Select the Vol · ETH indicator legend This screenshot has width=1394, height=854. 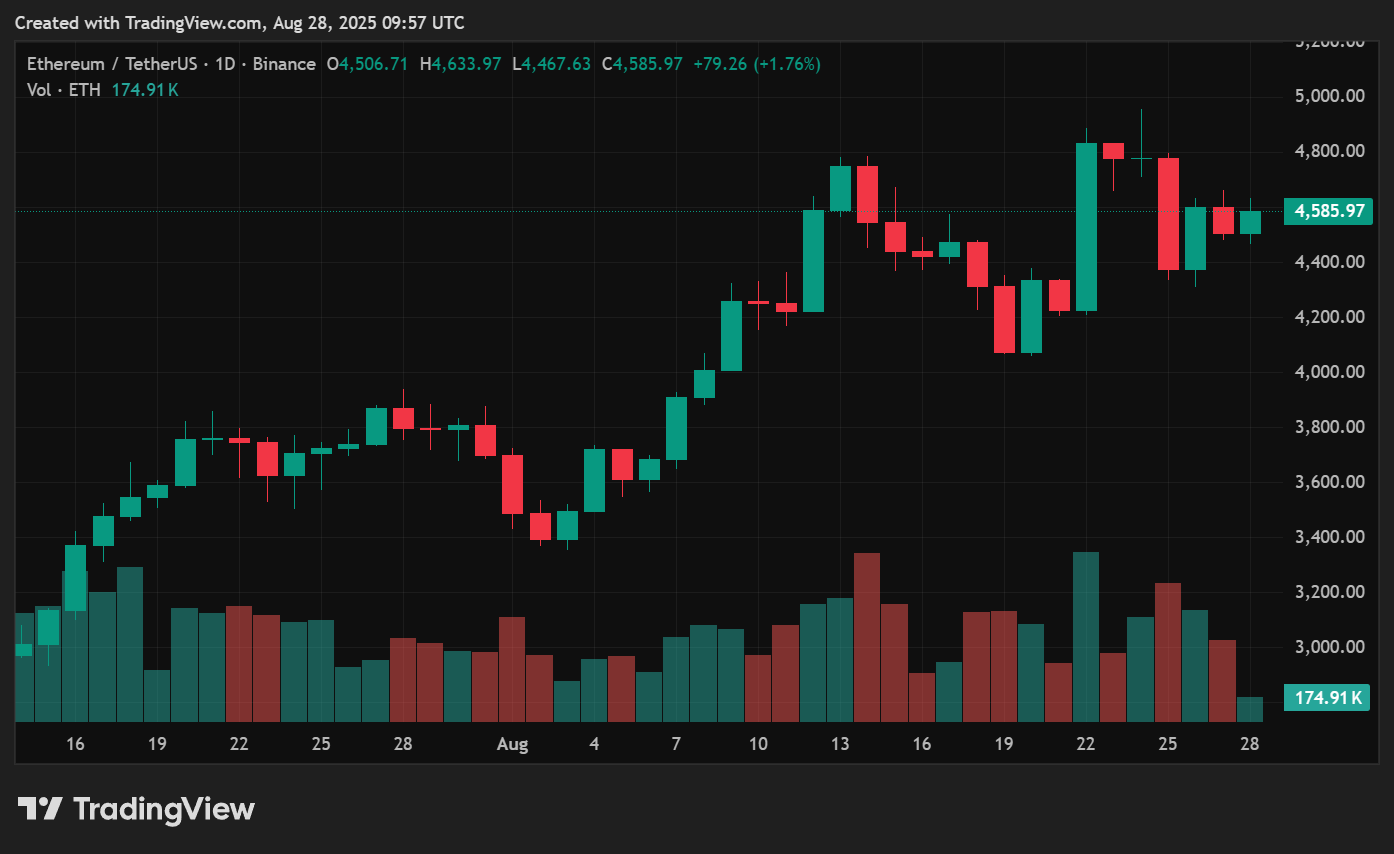click(x=62, y=89)
